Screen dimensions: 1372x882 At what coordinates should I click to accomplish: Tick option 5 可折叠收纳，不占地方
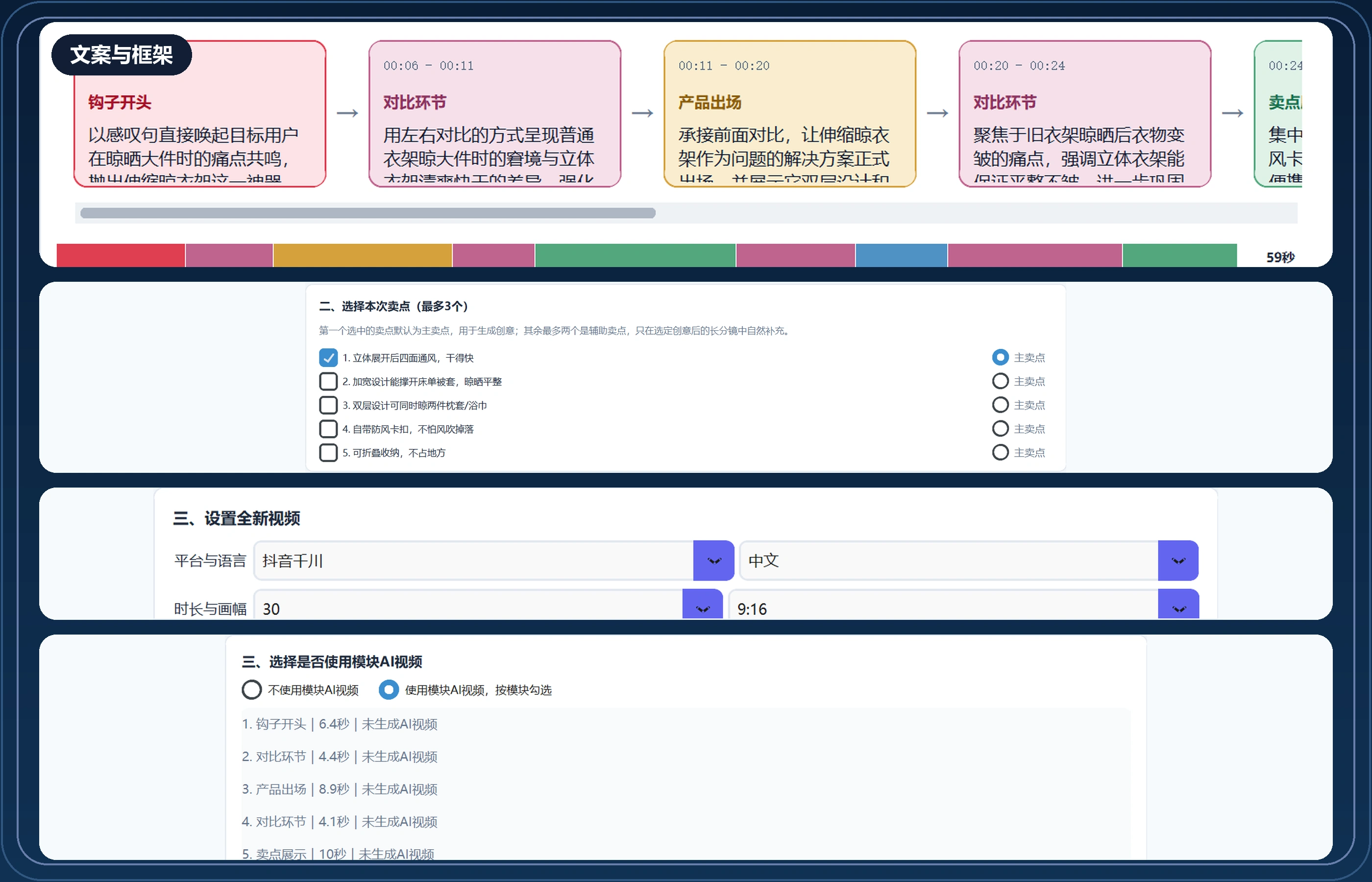click(328, 452)
